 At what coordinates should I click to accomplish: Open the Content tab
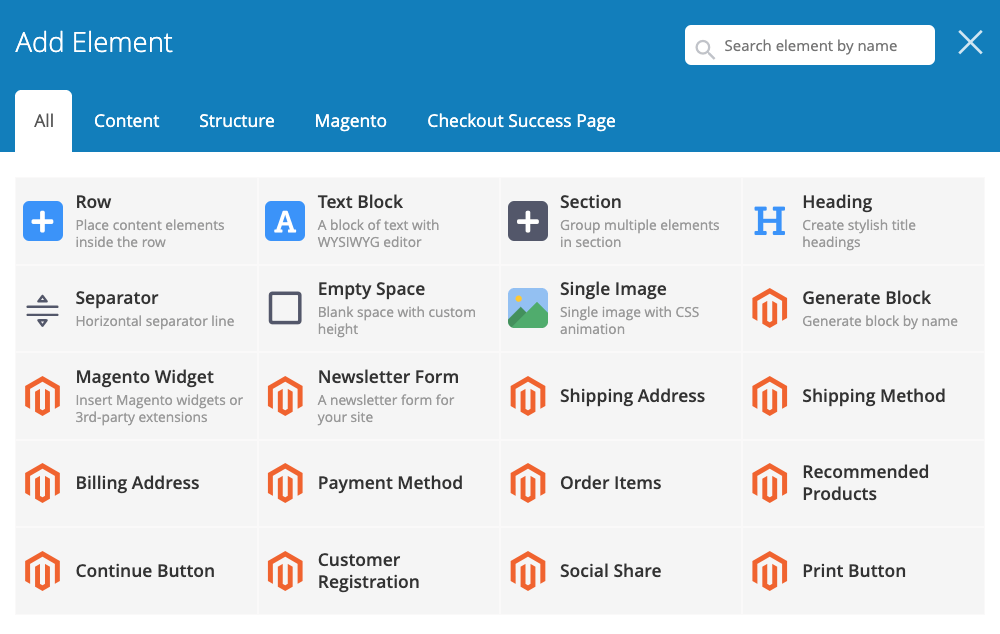(x=126, y=121)
